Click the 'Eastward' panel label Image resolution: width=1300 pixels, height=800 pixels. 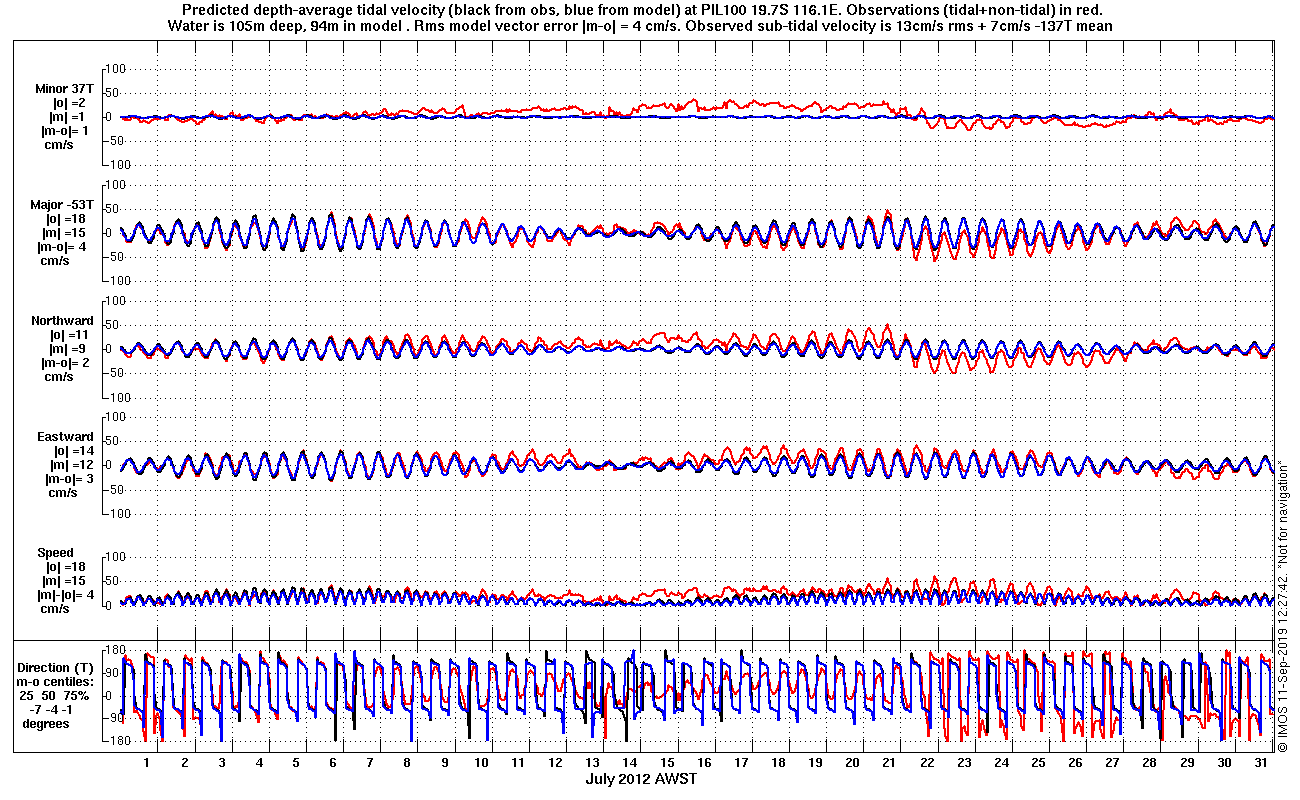[65, 437]
